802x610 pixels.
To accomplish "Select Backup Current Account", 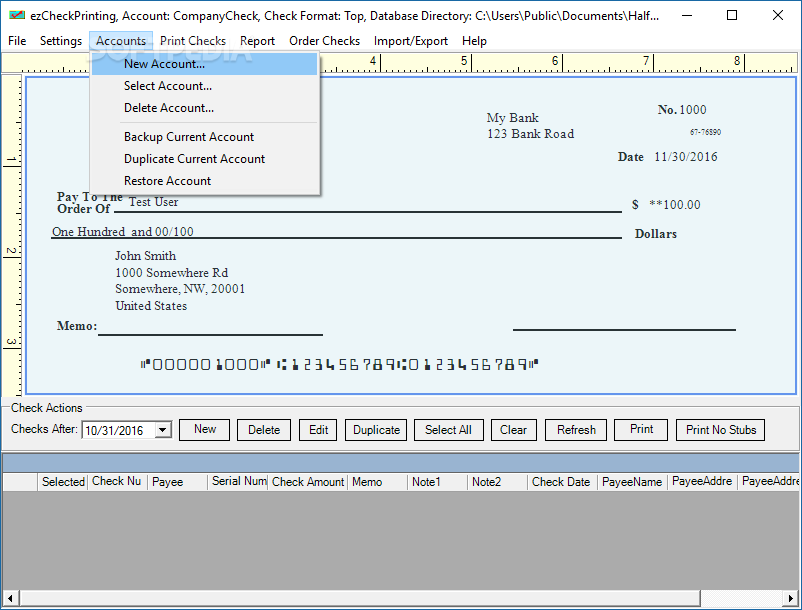I will pyautogui.click(x=205, y=137).
